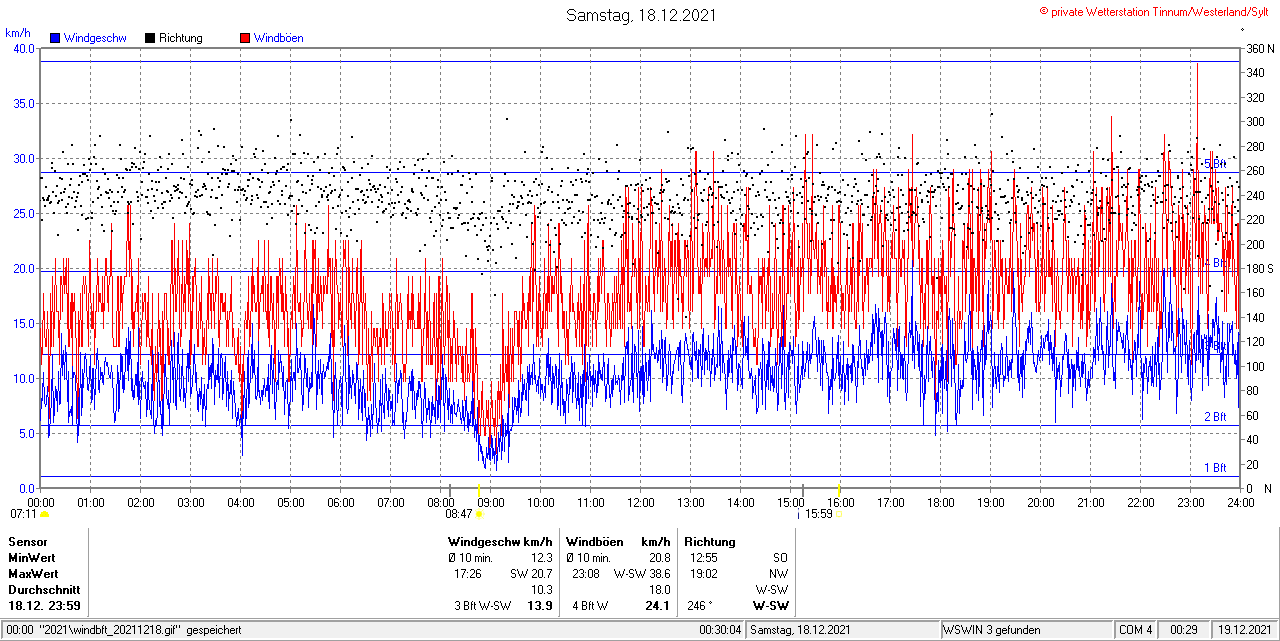Click the 5 Bft threshold label
Screen dimensions: 1280x641
1214,164
